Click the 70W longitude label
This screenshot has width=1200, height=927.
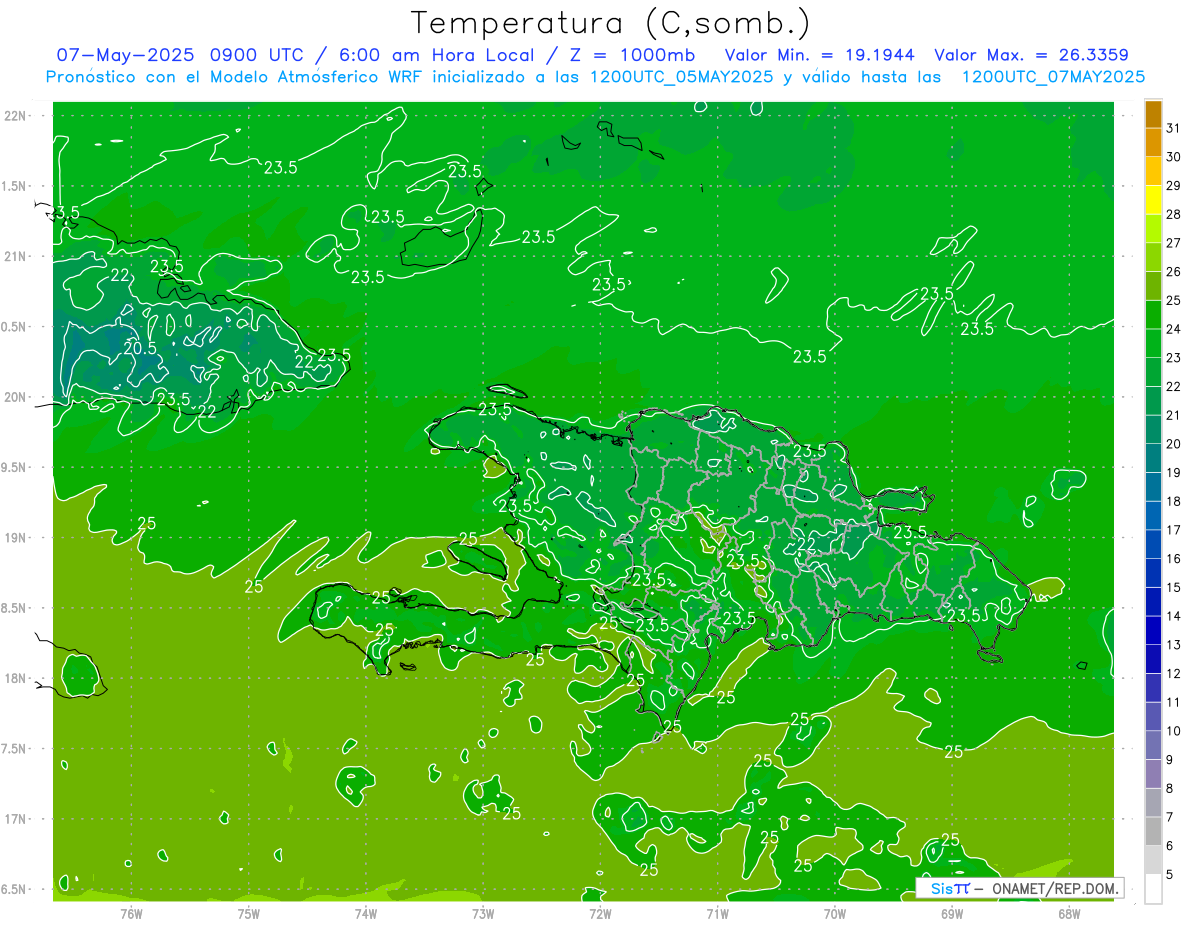[835, 913]
